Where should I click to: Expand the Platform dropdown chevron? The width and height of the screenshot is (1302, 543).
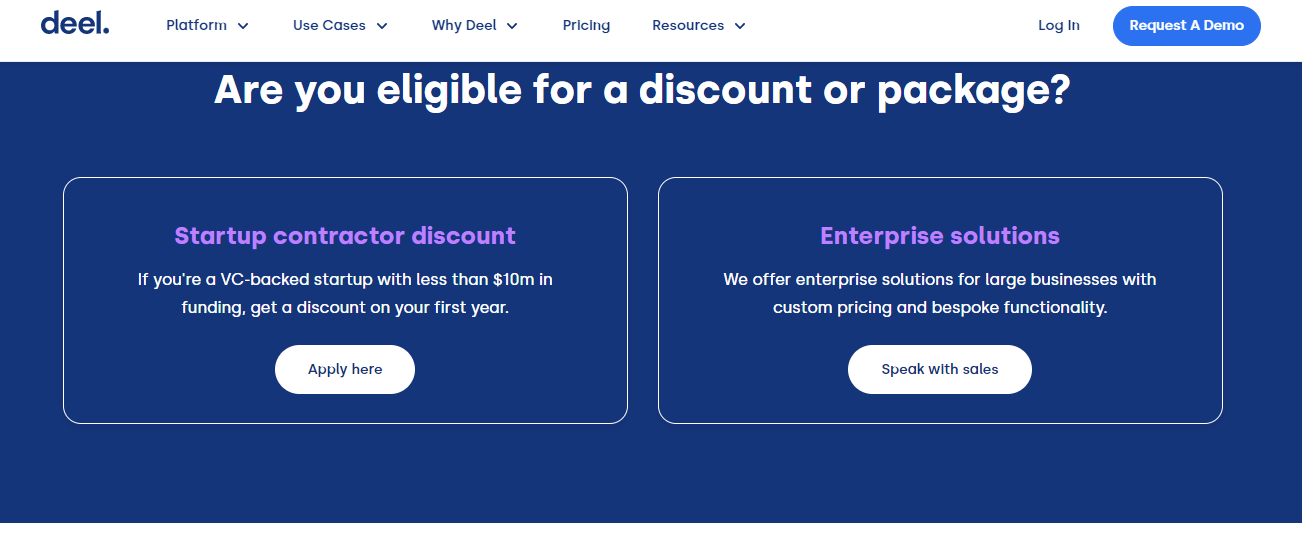[x=243, y=26]
